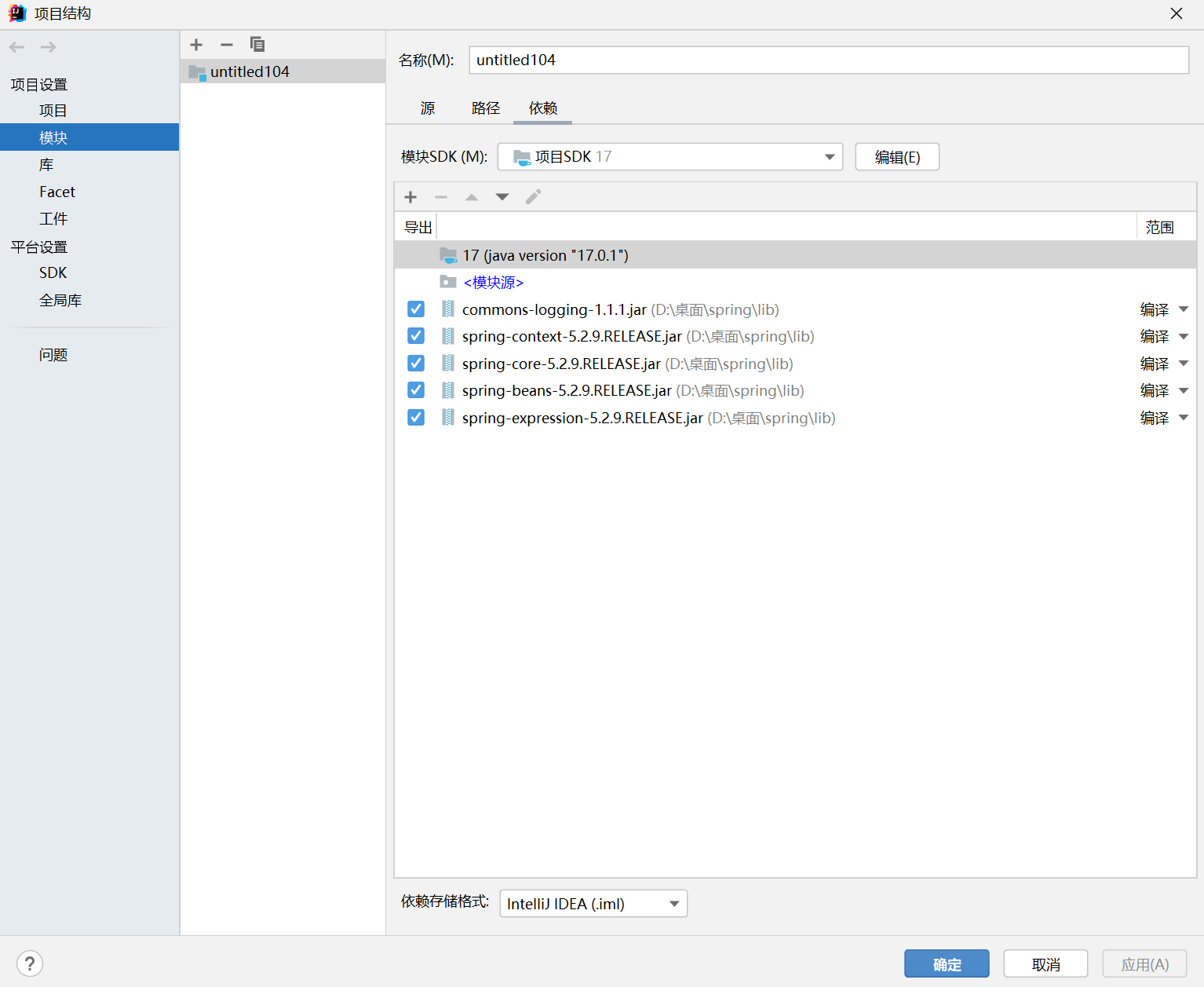The image size is (1204, 987).
Task: Remove selected module with minus icon
Action: 227,45
